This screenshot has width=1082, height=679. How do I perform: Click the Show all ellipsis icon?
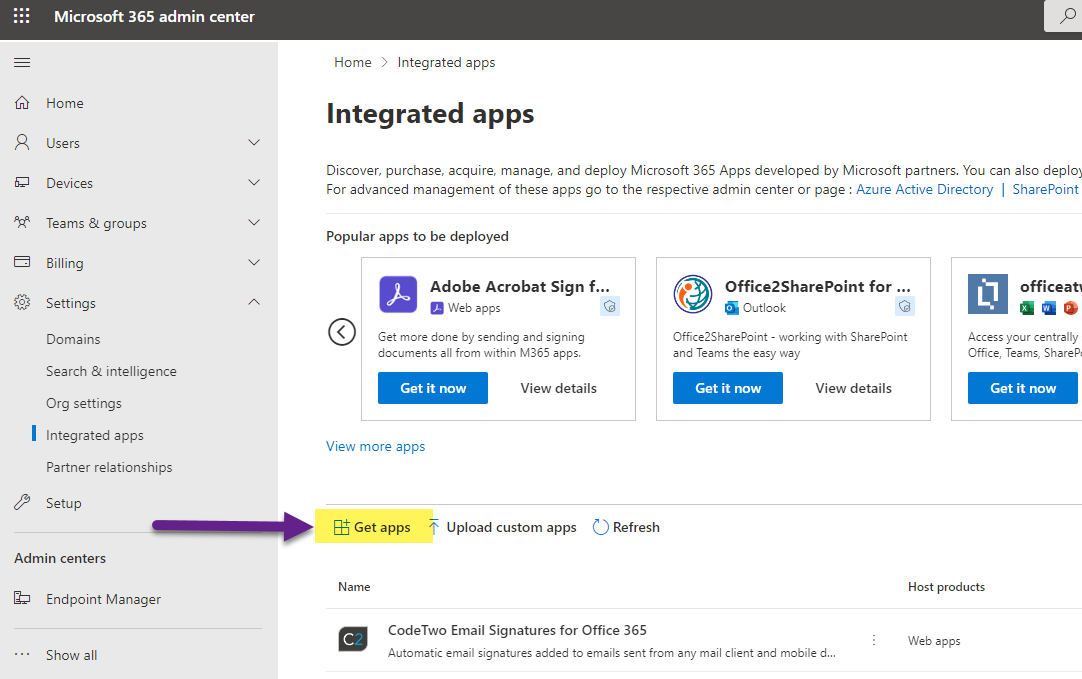pyautogui.click(x=22, y=654)
